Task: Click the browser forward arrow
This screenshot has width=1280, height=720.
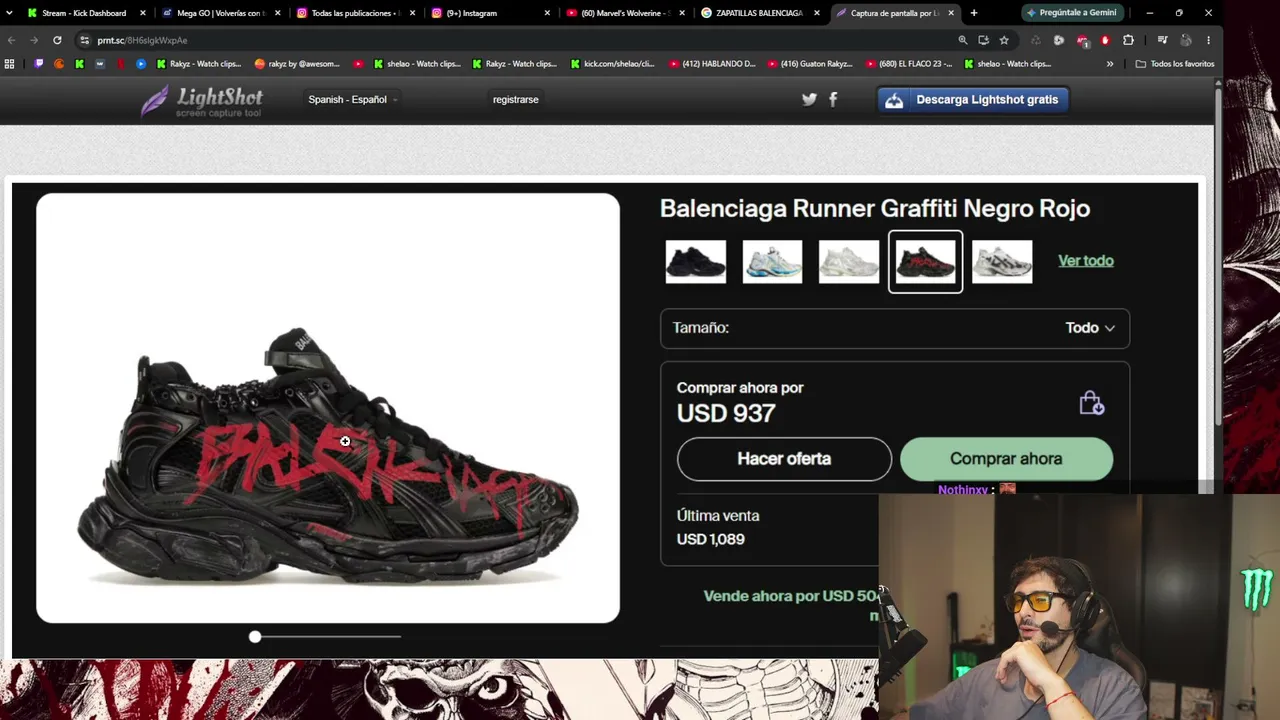Action: (x=33, y=40)
